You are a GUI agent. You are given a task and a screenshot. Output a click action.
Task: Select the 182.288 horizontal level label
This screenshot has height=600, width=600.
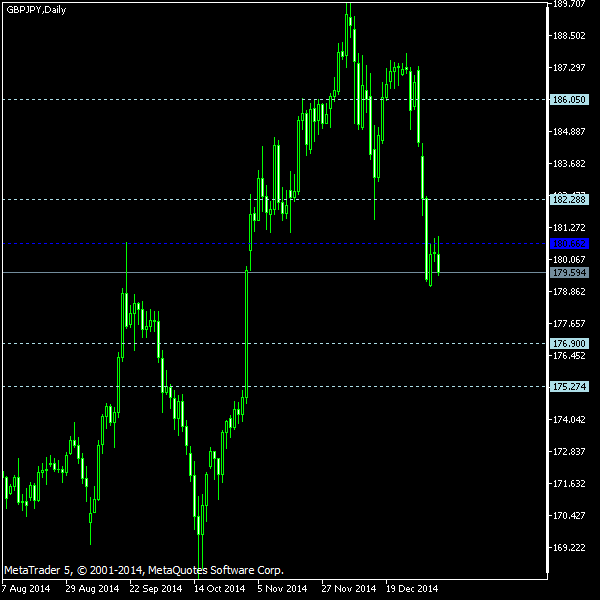pyautogui.click(x=569, y=200)
